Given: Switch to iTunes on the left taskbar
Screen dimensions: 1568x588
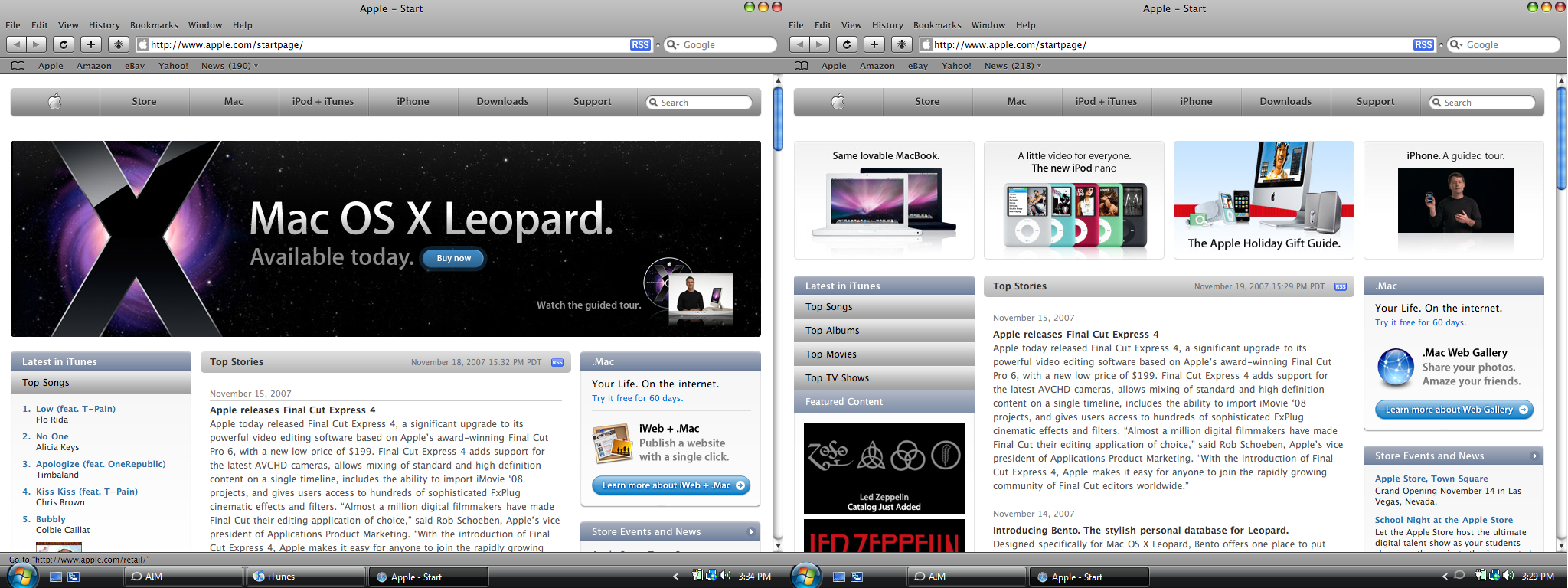Looking at the screenshot, I should (306, 577).
